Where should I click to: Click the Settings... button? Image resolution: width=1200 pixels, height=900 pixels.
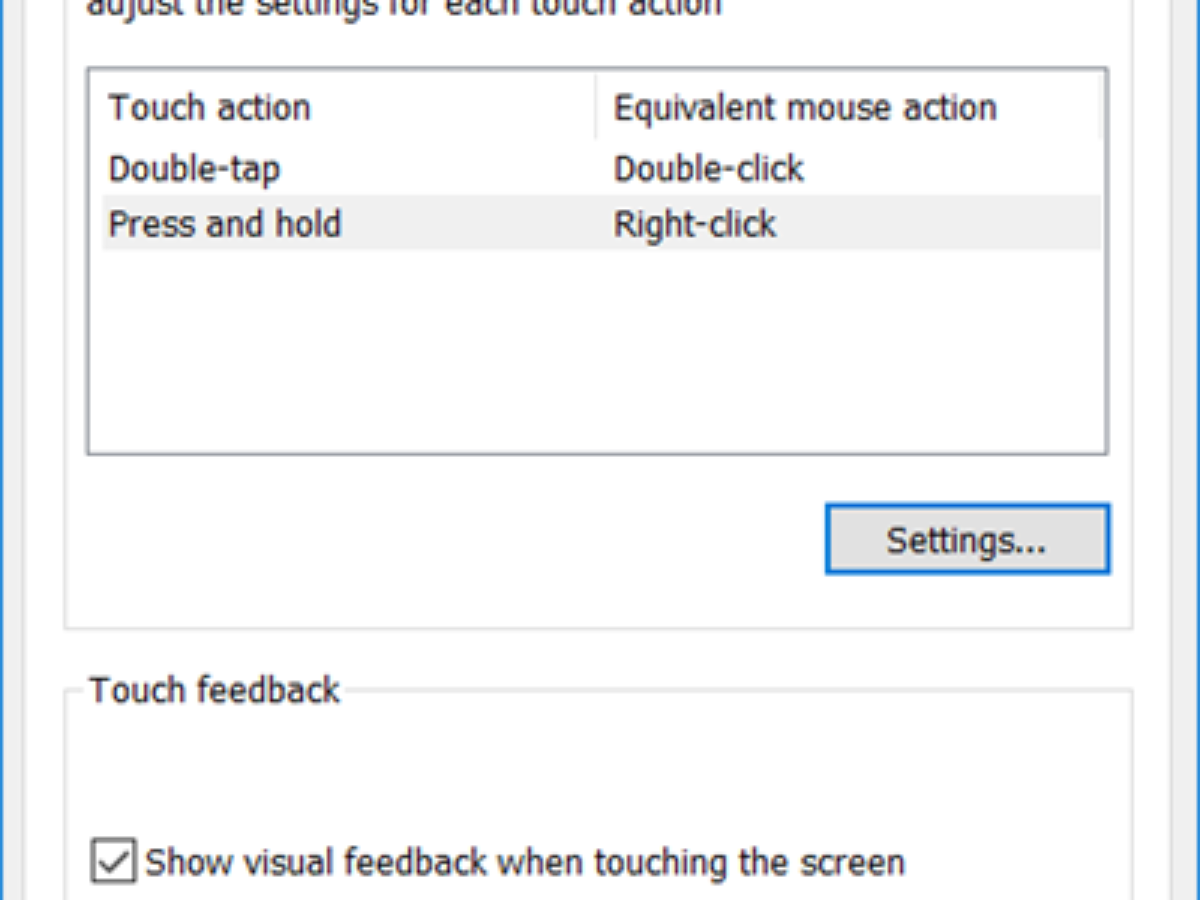pos(966,540)
